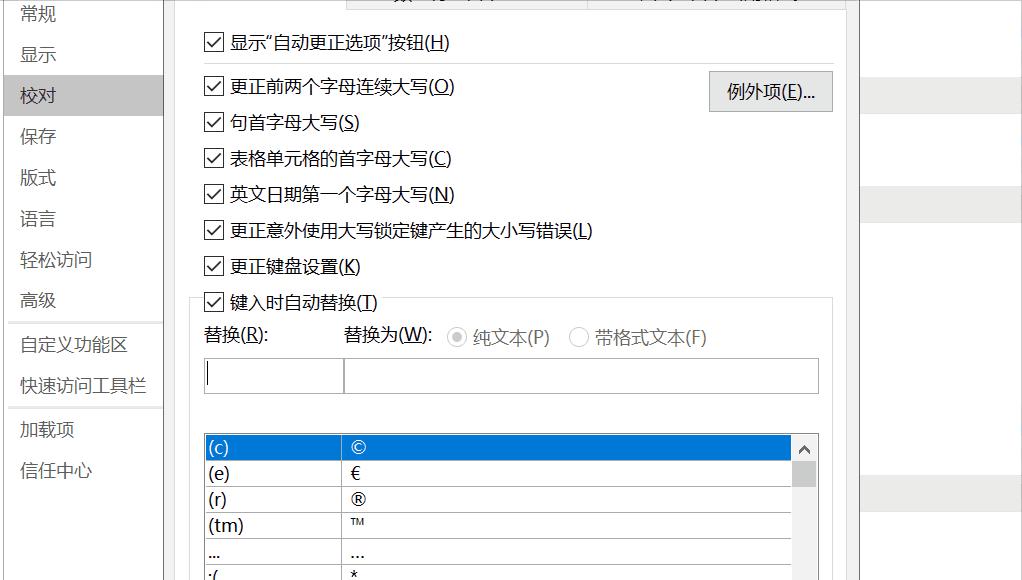Image resolution: width=1022 pixels, height=580 pixels.
Task: Click the 替换为 input field
Action: coord(580,375)
